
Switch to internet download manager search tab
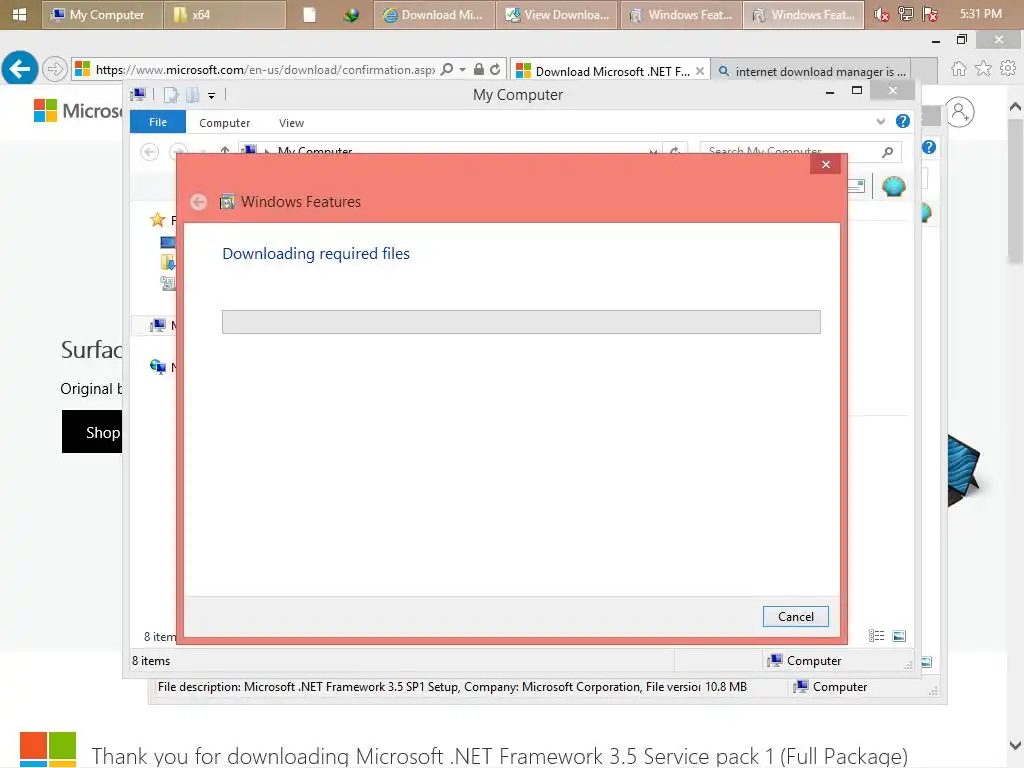[813, 71]
